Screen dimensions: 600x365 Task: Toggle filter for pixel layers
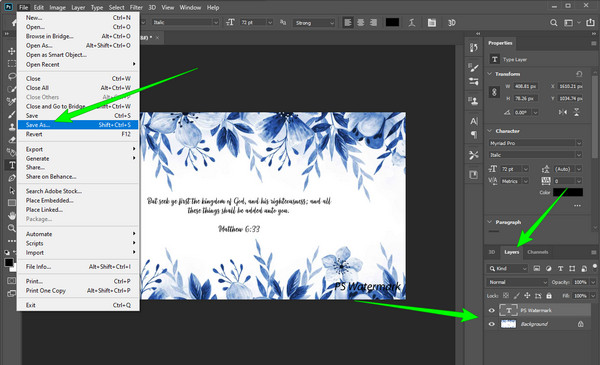(x=536, y=269)
